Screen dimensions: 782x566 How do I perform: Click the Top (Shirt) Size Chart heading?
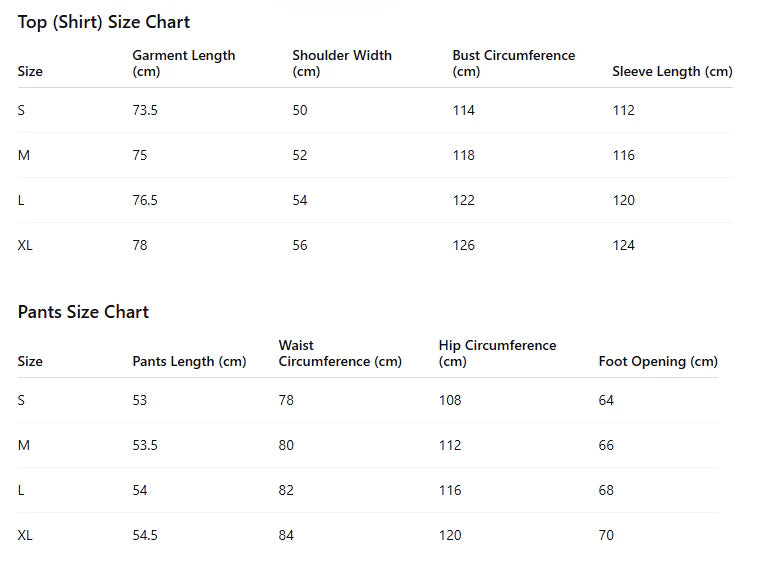coord(104,22)
